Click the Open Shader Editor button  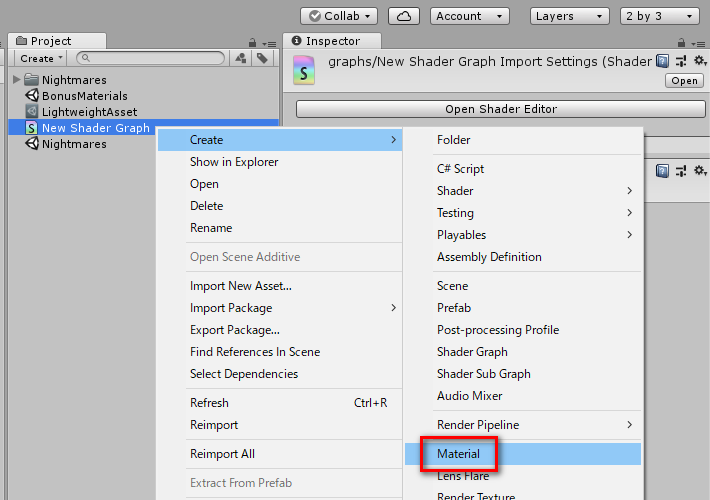[x=501, y=109]
